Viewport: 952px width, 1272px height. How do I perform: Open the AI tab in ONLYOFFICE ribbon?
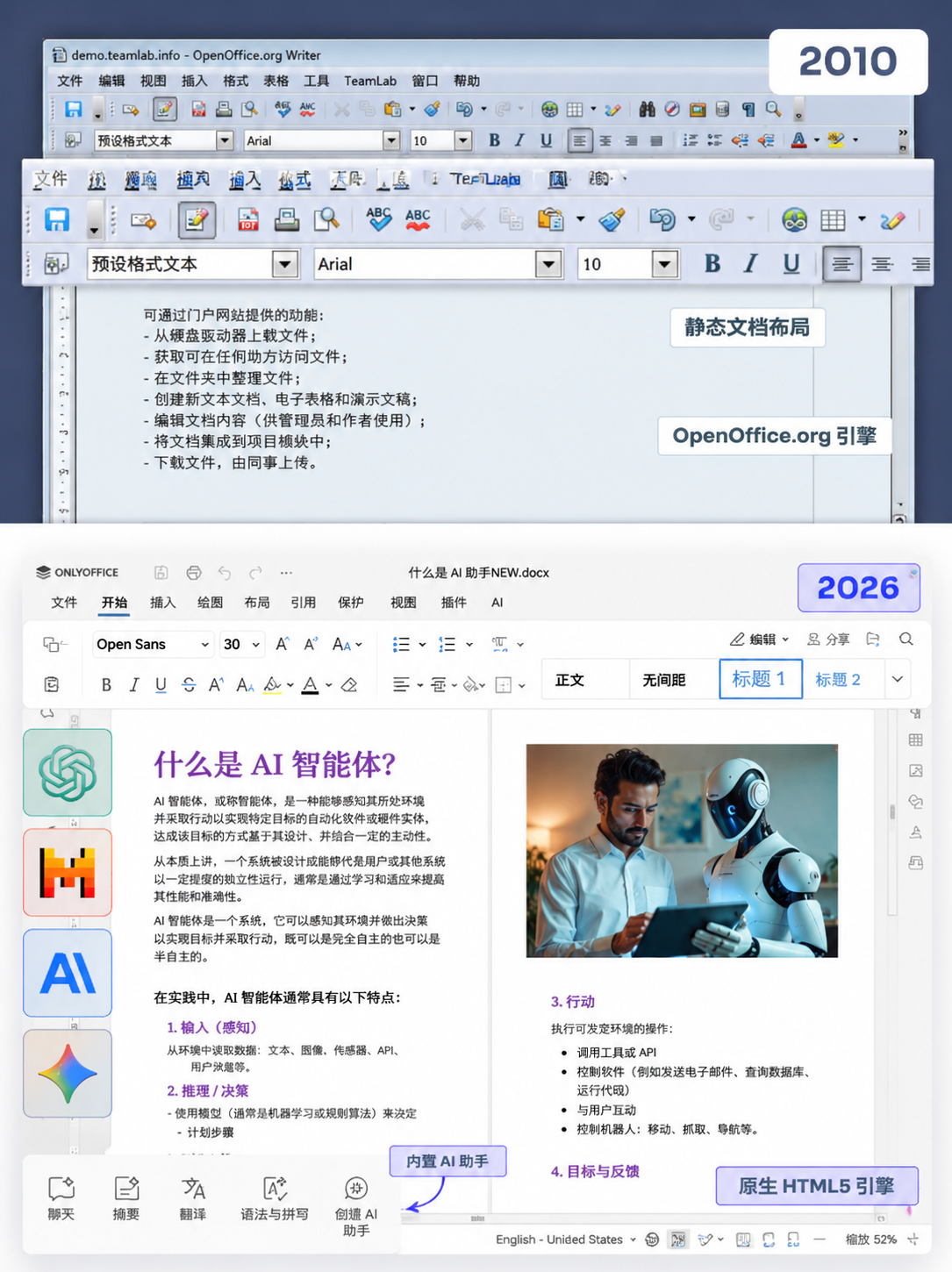pyautogui.click(x=497, y=603)
